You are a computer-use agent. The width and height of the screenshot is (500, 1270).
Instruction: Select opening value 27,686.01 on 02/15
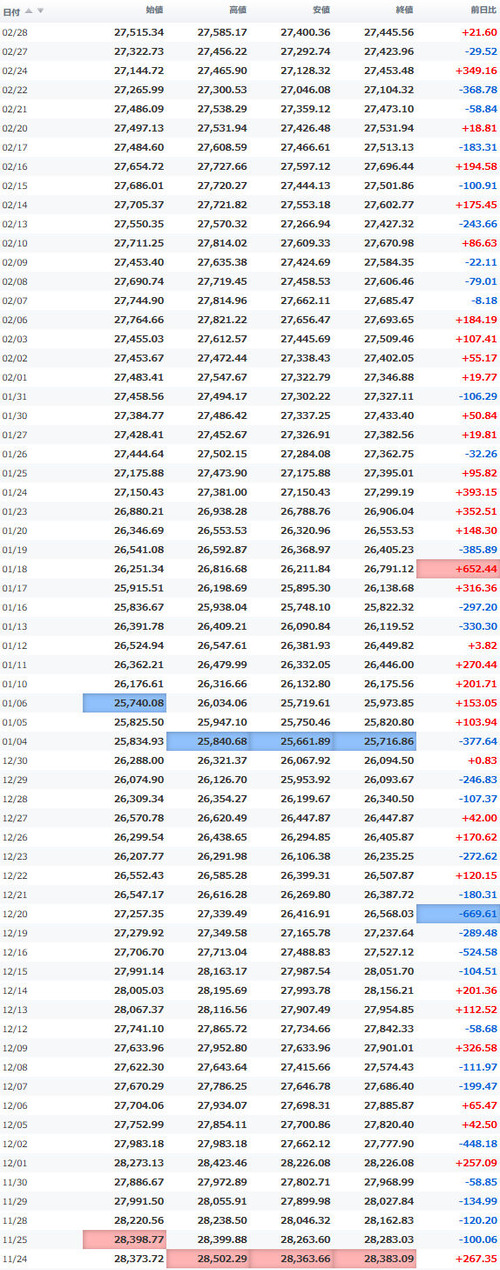click(x=139, y=185)
